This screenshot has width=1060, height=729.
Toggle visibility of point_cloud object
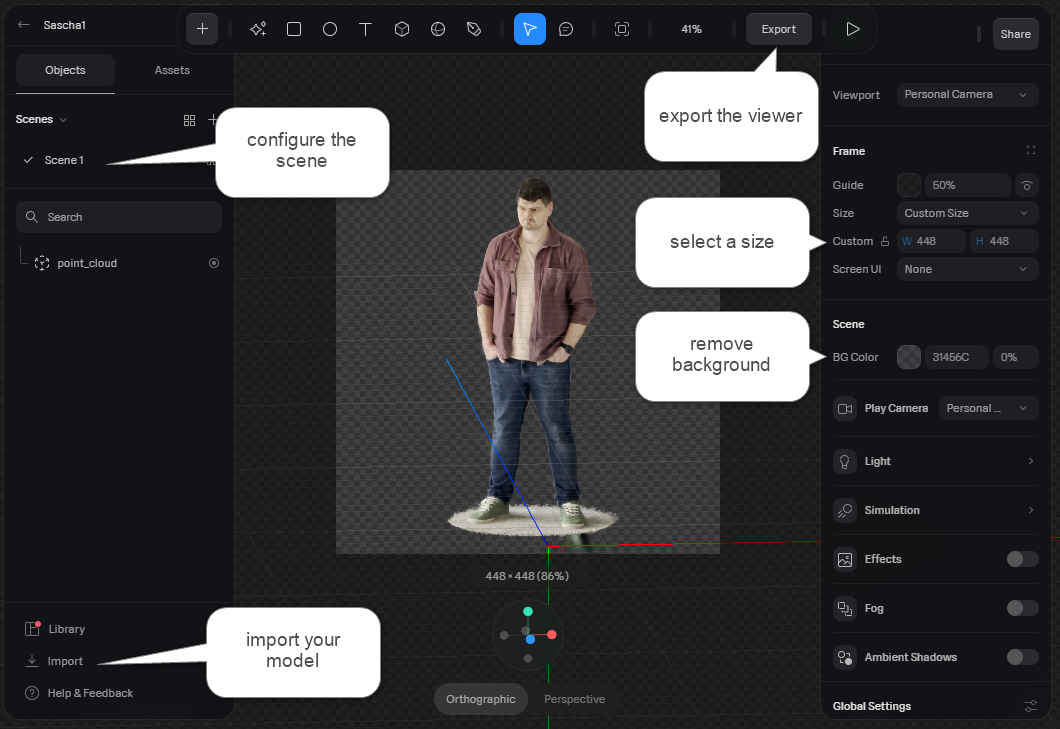[213, 263]
